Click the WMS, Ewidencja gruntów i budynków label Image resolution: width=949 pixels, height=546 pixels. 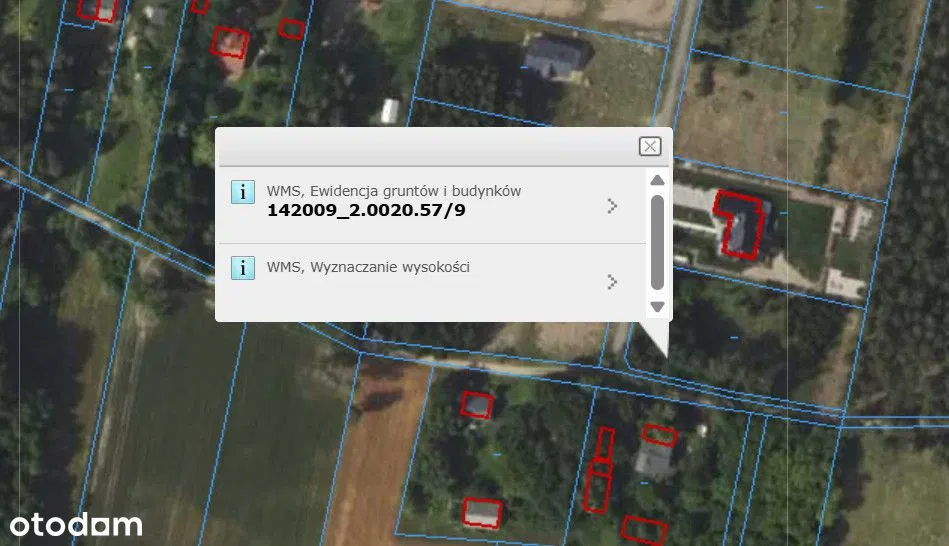[393, 191]
